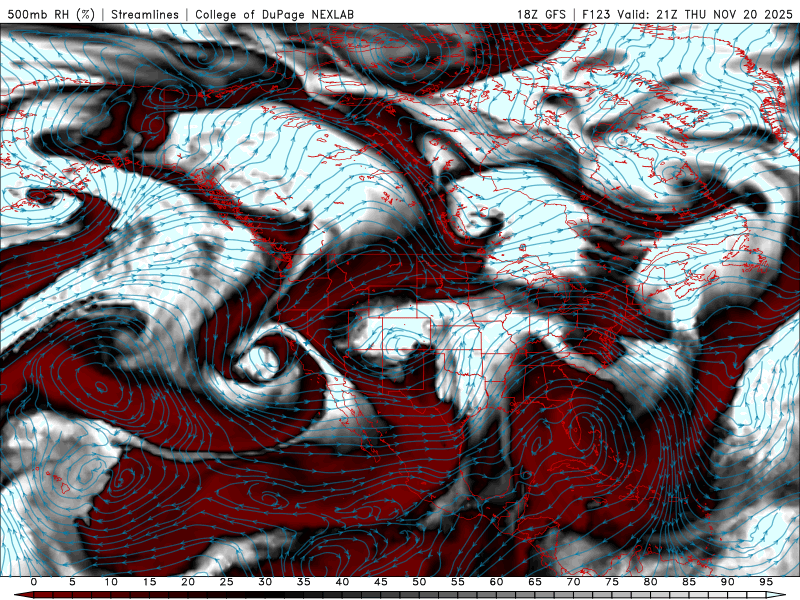The image size is (800, 600).
Task: Click the "60" value on the color scale
Action: pos(496,582)
